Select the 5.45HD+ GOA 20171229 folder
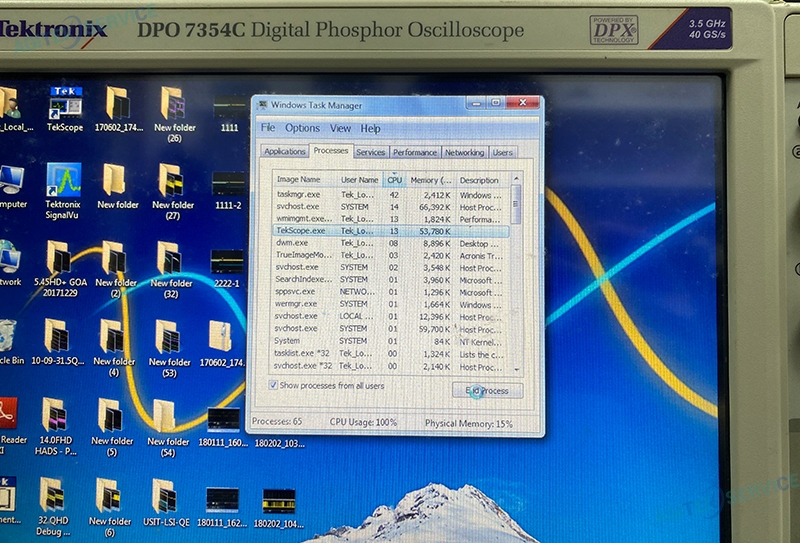800x543 pixels. [58, 259]
